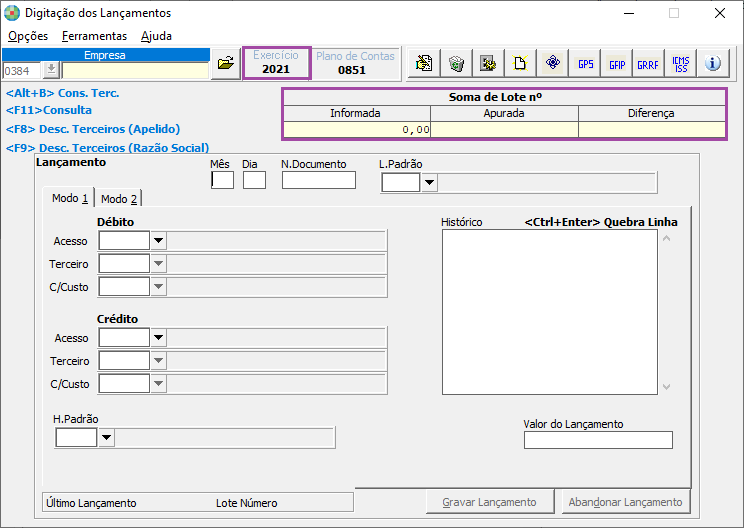The image size is (744, 528).
Task: Open the Opções menu
Action: [28, 36]
